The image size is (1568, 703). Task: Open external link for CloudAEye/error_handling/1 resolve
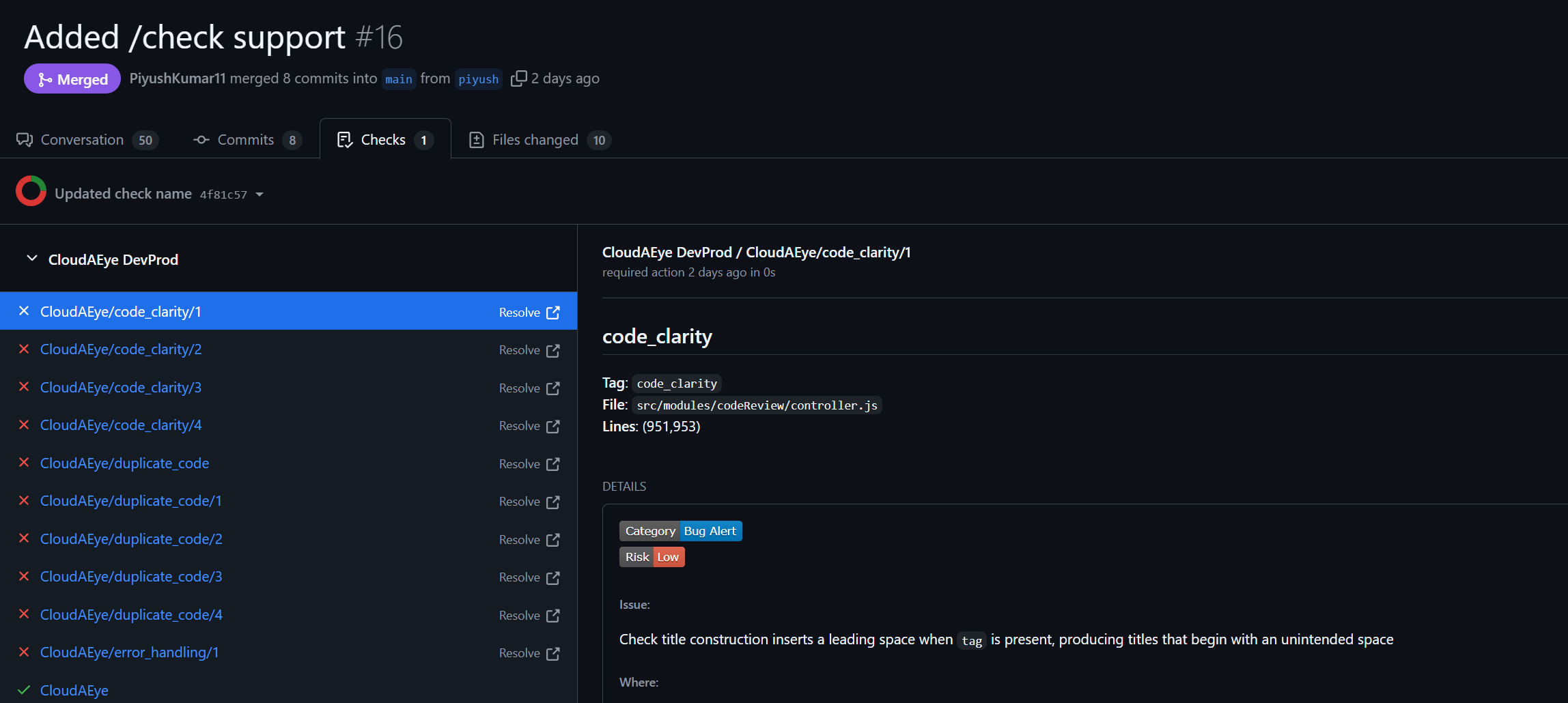[552, 652]
